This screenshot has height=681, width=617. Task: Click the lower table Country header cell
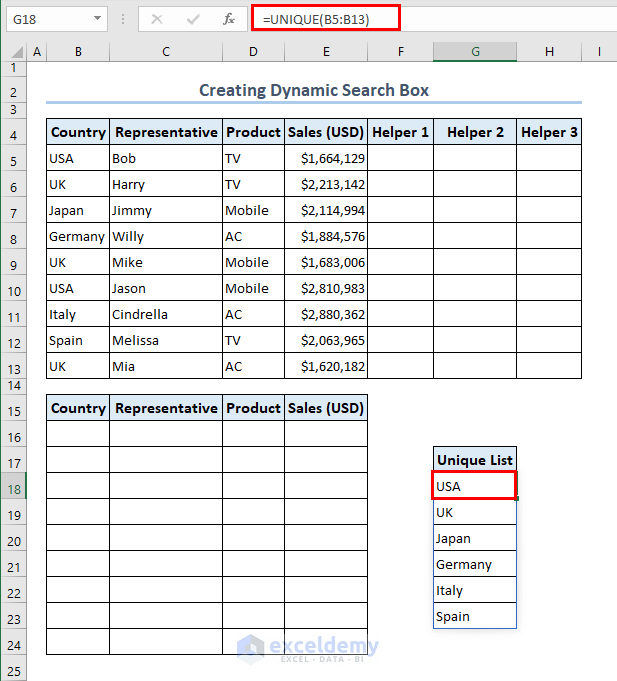point(78,408)
